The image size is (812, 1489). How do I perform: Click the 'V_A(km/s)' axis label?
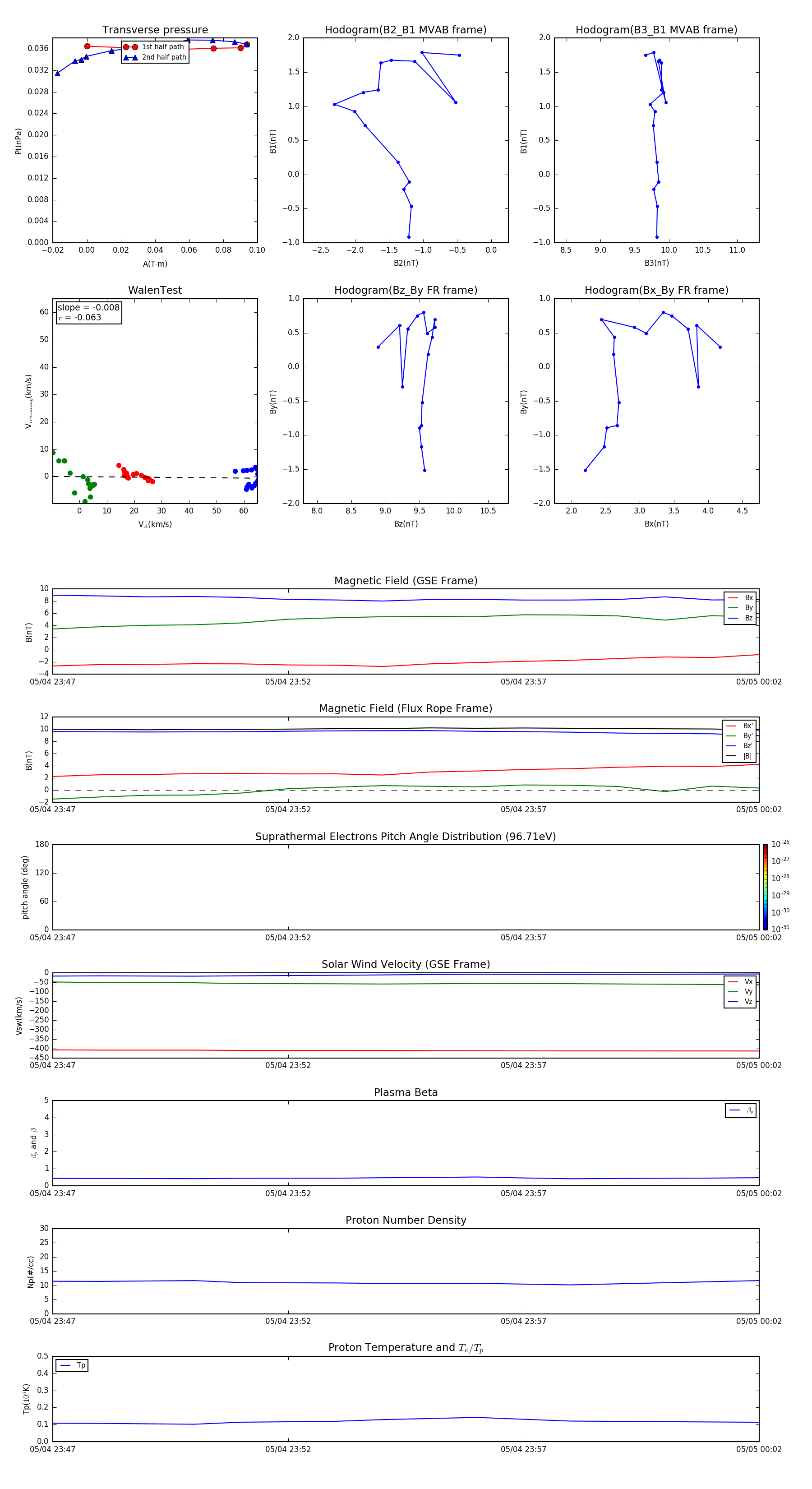tap(155, 524)
